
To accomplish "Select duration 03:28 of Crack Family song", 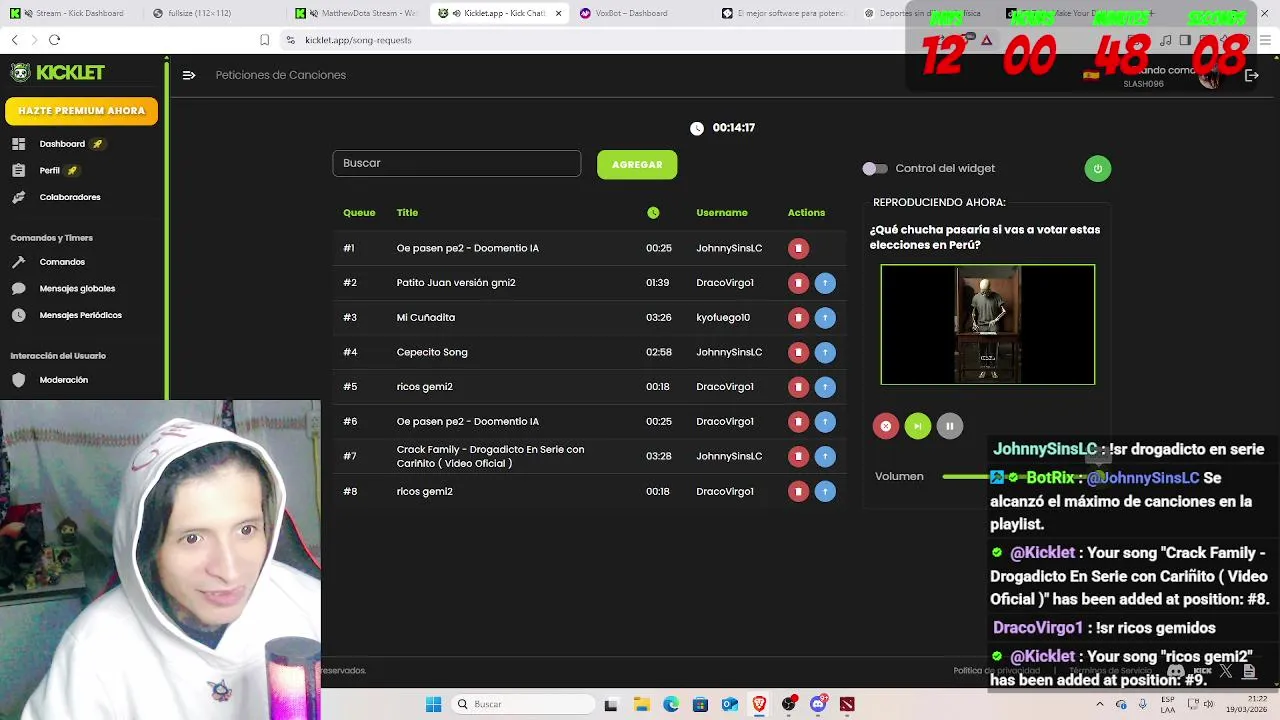I will [658, 456].
